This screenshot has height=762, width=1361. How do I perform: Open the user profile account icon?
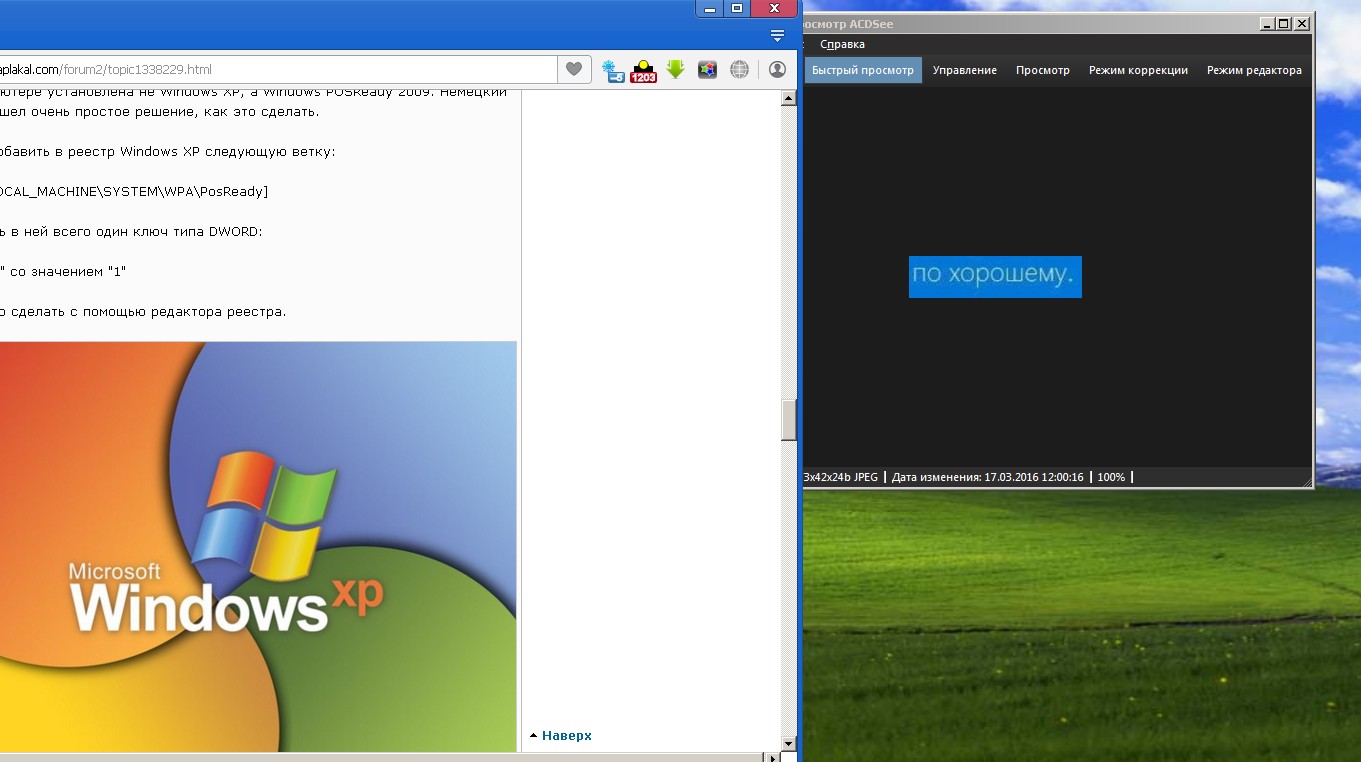click(777, 70)
